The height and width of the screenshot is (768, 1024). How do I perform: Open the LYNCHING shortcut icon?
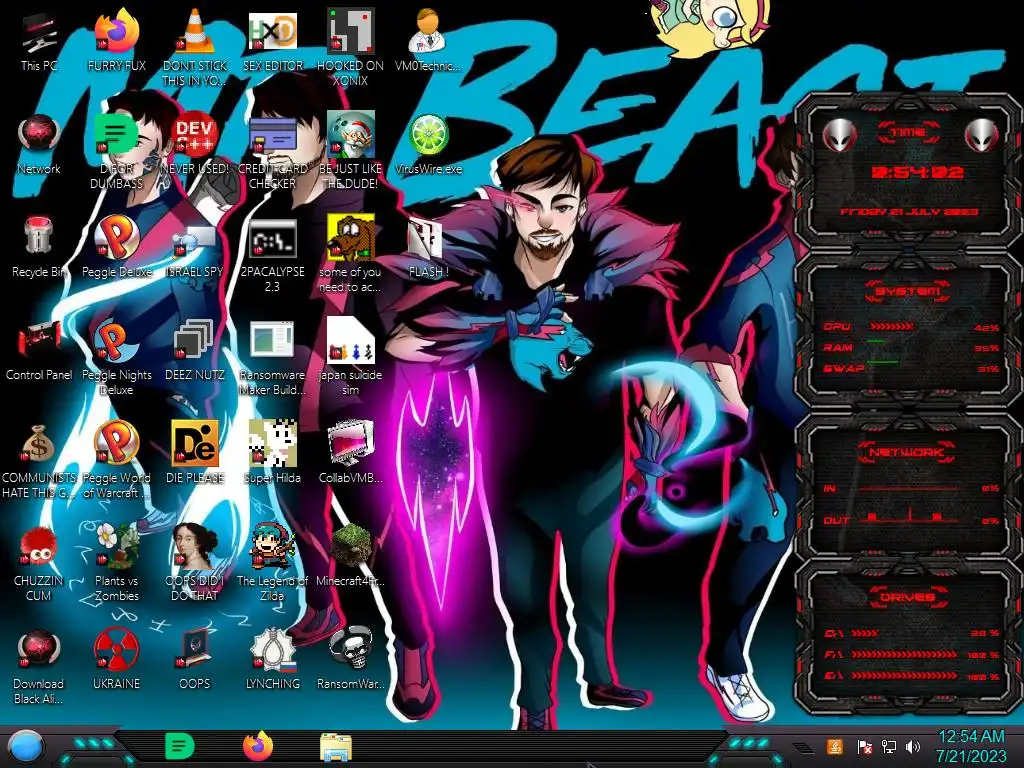coord(272,650)
